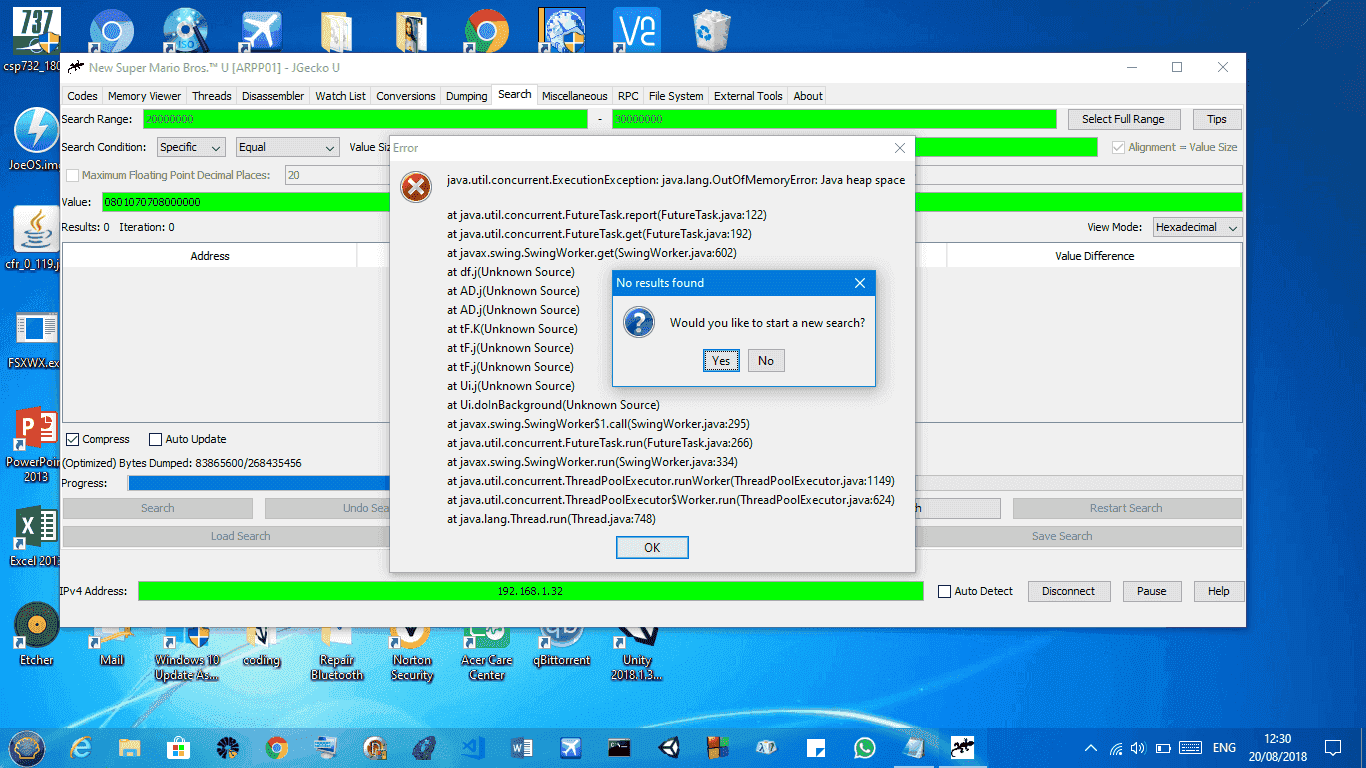Open Visual Studio Code from the taskbar
The width and height of the screenshot is (1366, 768).
pyautogui.click(x=473, y=747)
